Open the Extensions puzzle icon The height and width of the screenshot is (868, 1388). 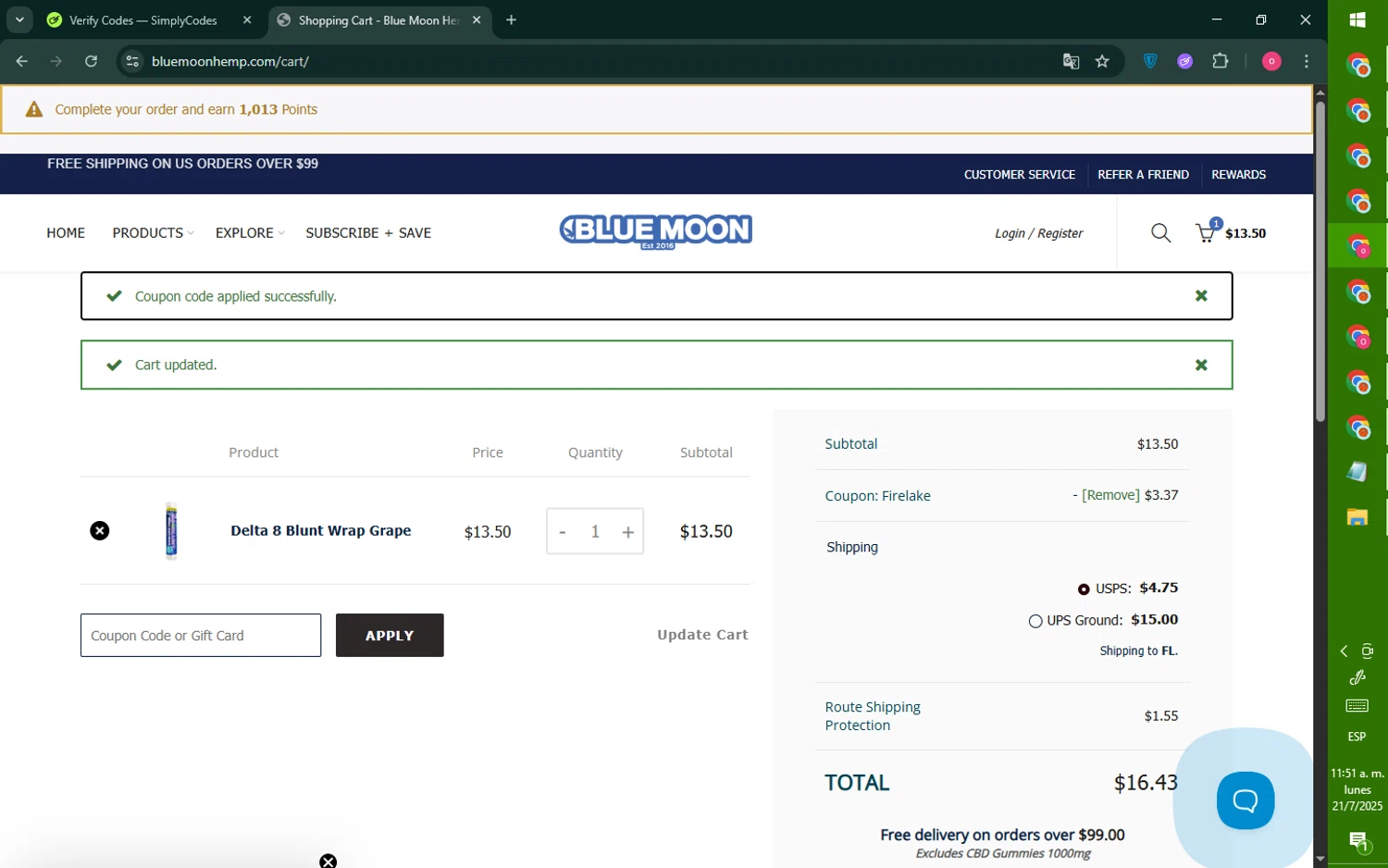tap(1221, 61)
